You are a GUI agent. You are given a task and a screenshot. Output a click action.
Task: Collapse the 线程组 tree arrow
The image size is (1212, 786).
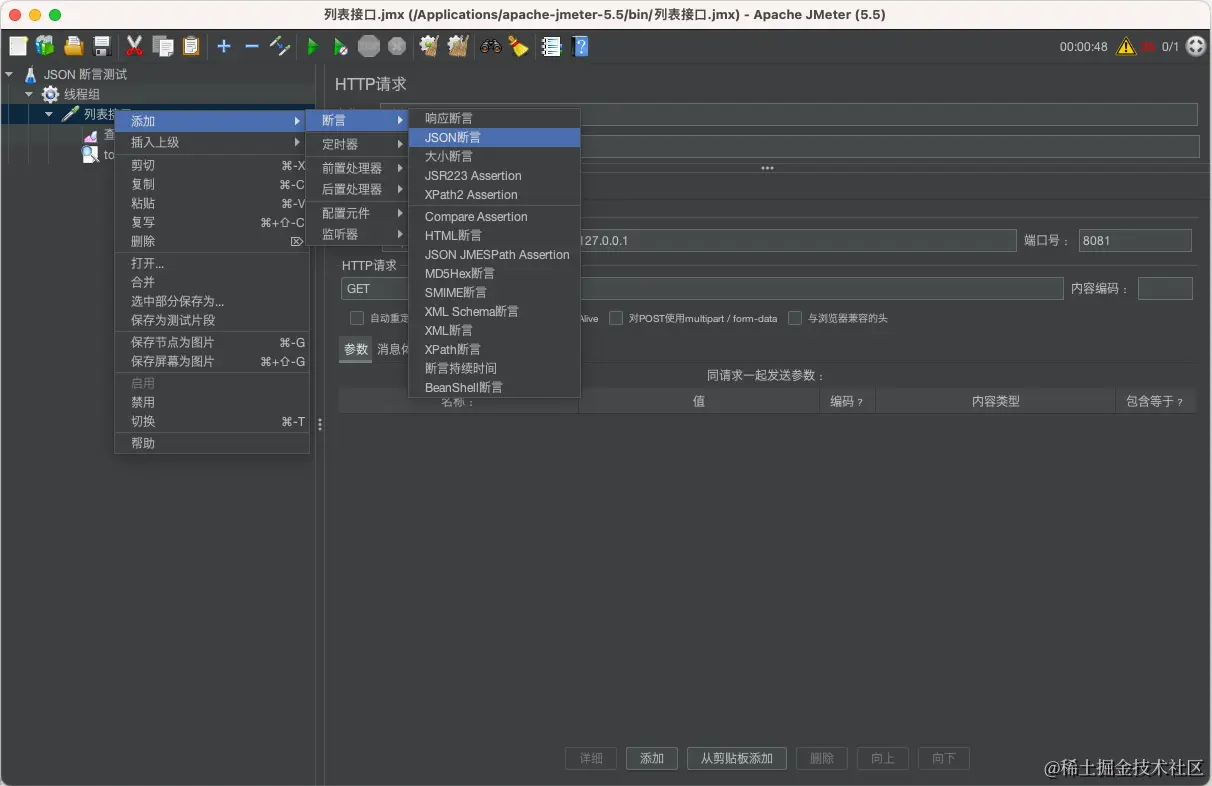tap(30, 94)
